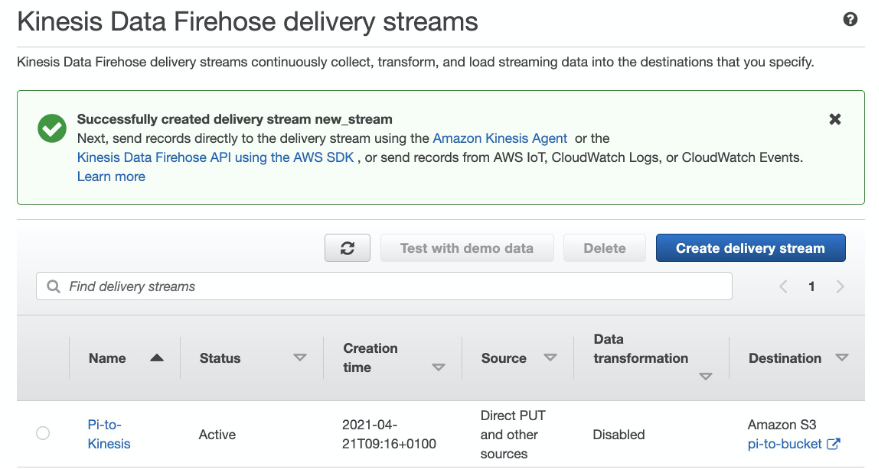The image size is (879, 470).
Task: Open the Amazon Kinesis Agent link
Action: (499, 138)
